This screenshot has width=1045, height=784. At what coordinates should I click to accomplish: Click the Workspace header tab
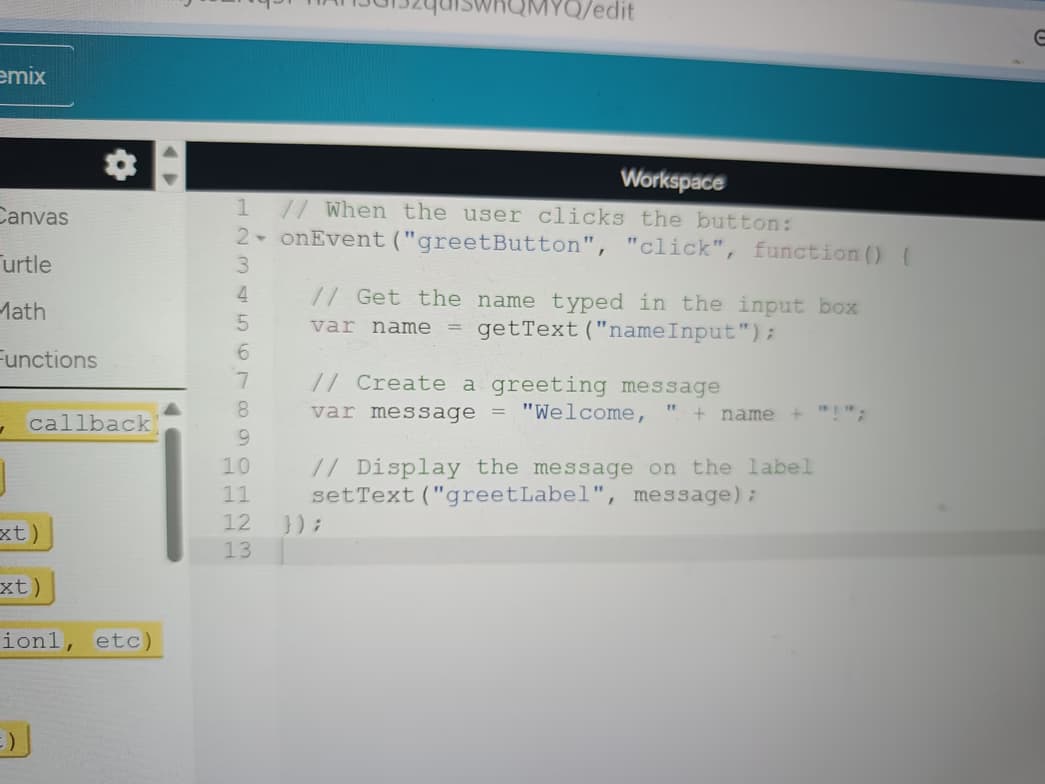point(672,180)
